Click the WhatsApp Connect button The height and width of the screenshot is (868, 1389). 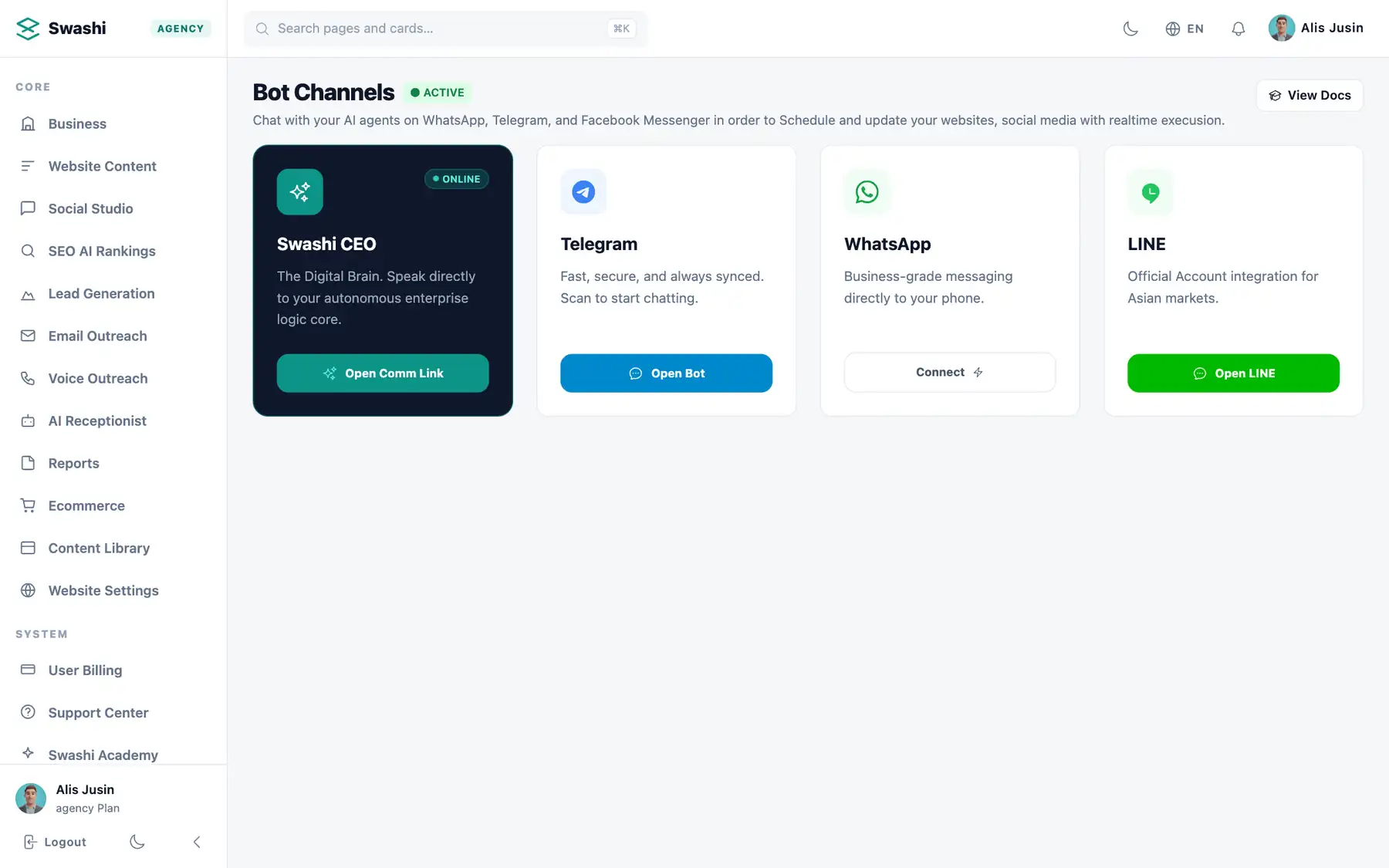point(949,373)
